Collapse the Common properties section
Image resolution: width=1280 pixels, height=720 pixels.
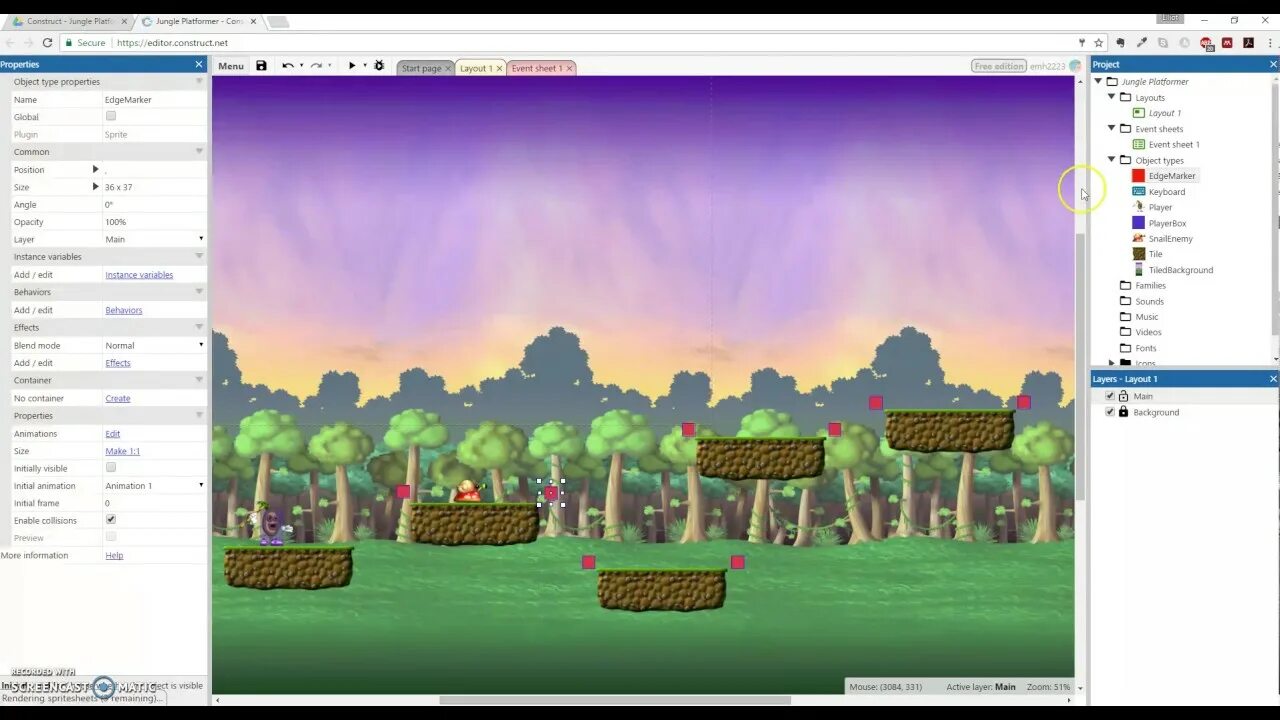199,152
